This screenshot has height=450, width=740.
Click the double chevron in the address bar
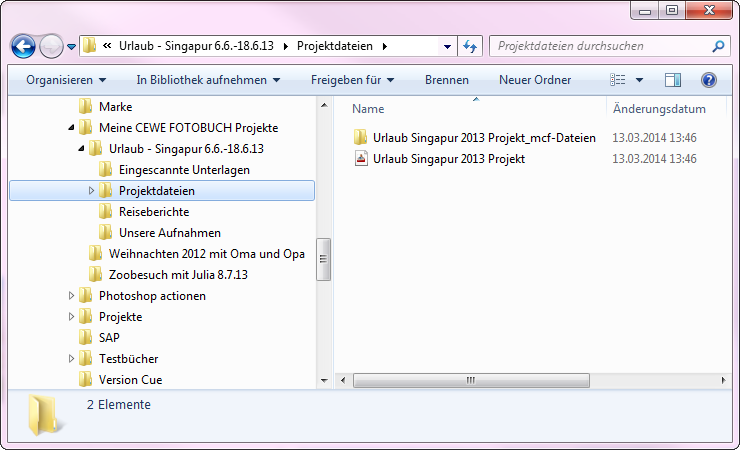point(107,46)
